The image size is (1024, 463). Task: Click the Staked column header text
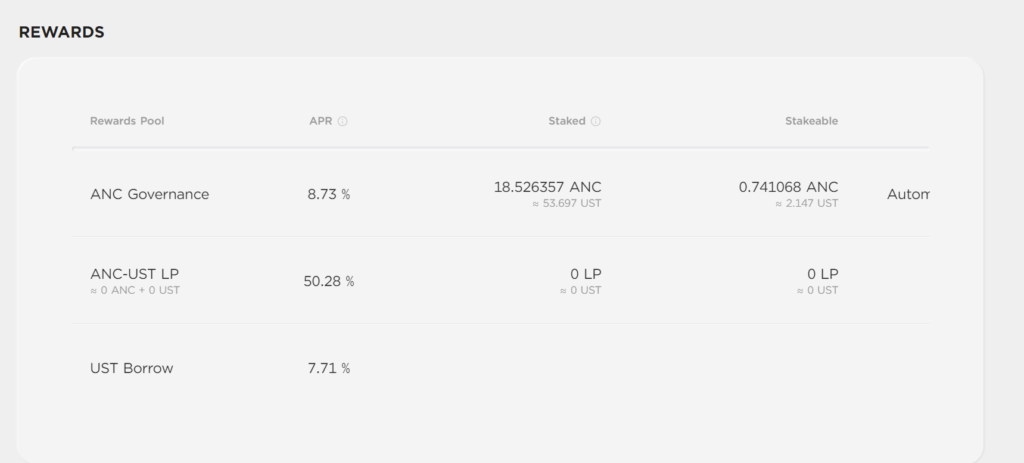567,121
